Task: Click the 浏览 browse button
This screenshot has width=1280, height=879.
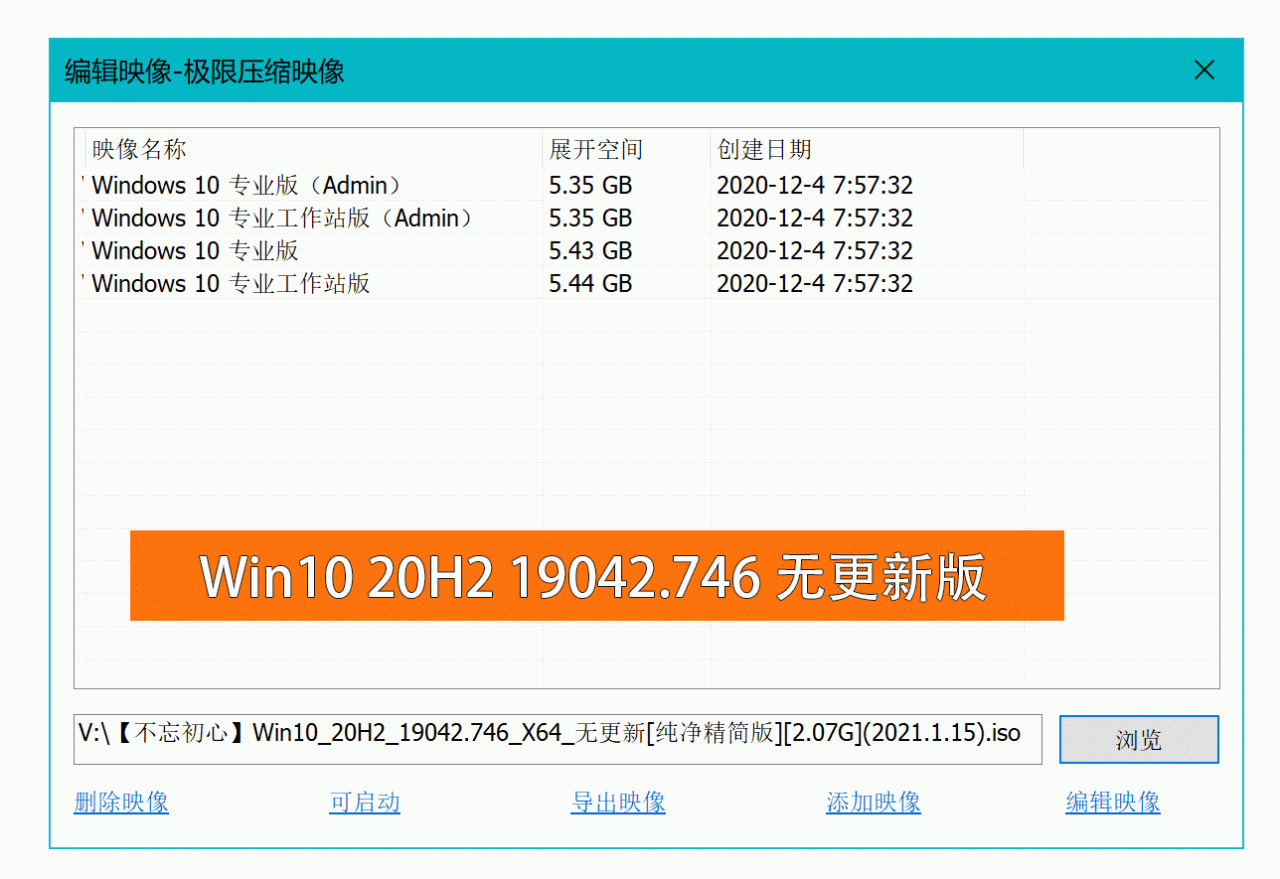Action: click(x=1139, y=739)
